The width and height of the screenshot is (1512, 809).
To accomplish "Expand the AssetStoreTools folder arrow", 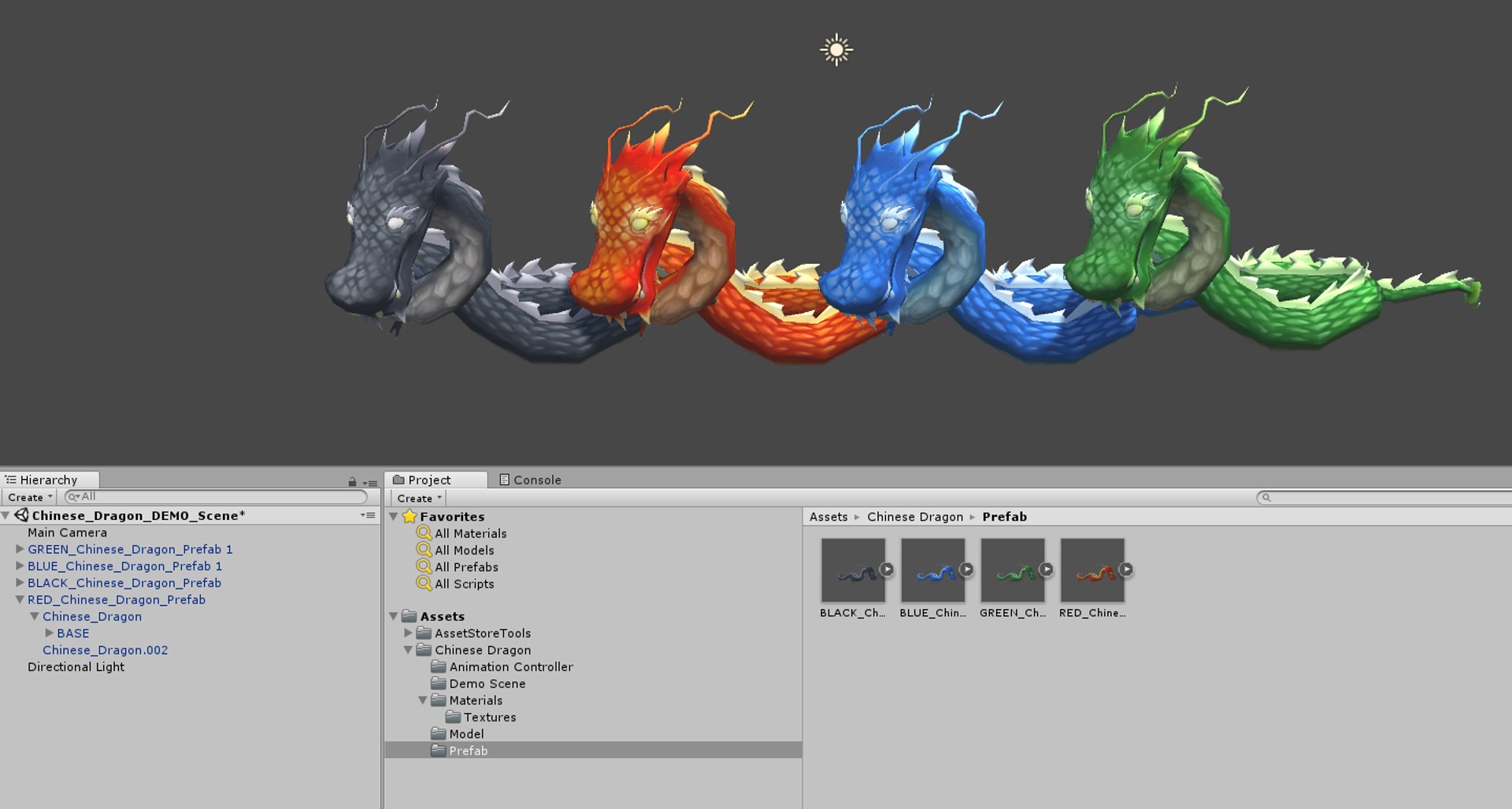I will 408,633.
